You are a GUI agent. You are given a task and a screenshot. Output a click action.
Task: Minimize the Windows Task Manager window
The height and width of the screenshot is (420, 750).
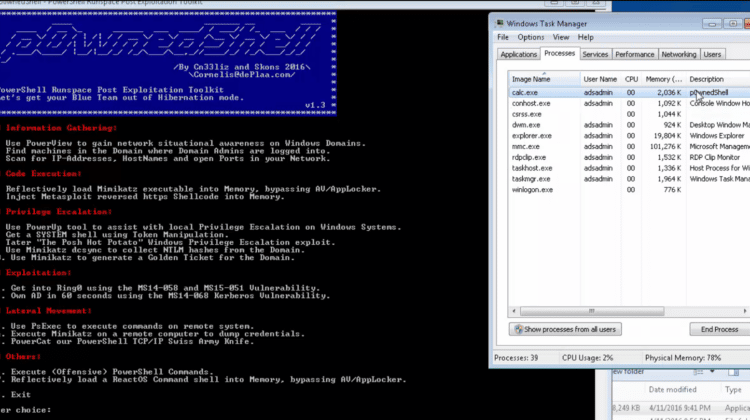(x=712, y=24)
